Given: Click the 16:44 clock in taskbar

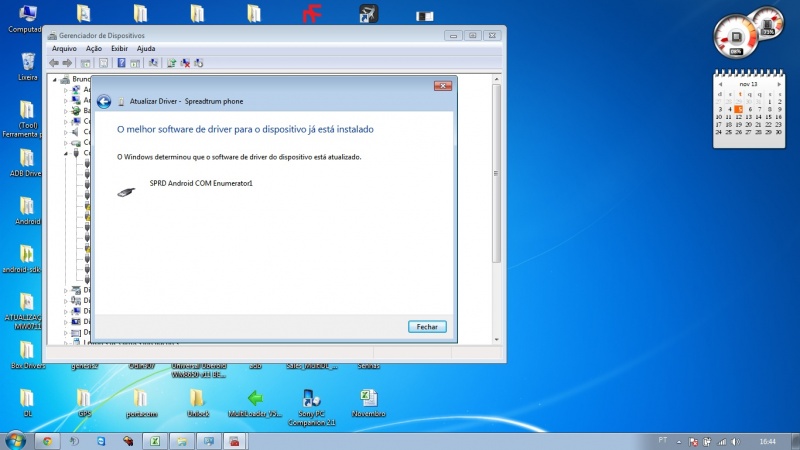Looking at the screenshot, I should point(767,442).
